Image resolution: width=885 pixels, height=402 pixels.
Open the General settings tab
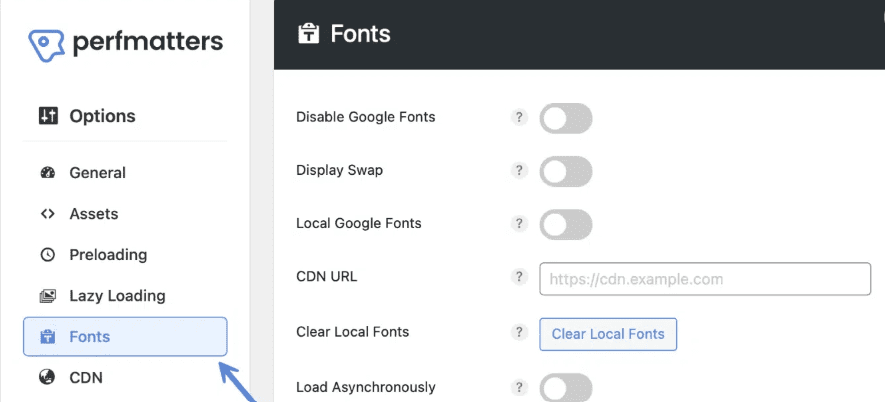click(125, 173)
